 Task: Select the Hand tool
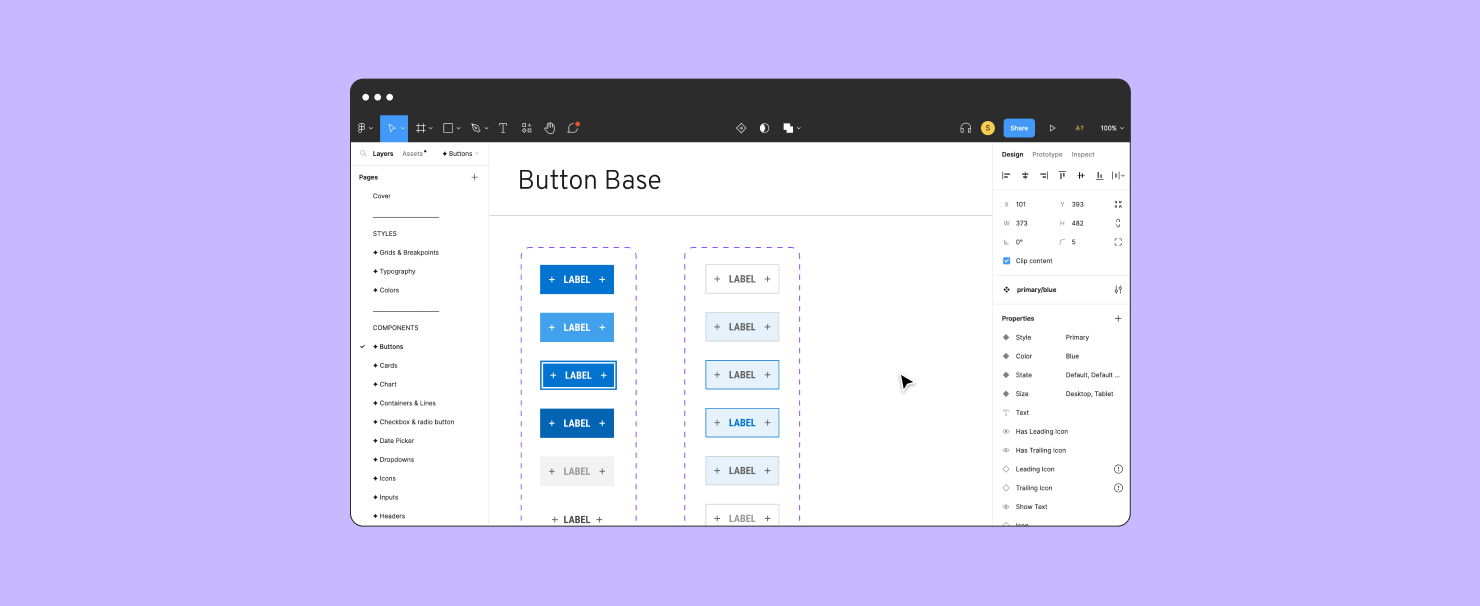click(x=549, y=128)
